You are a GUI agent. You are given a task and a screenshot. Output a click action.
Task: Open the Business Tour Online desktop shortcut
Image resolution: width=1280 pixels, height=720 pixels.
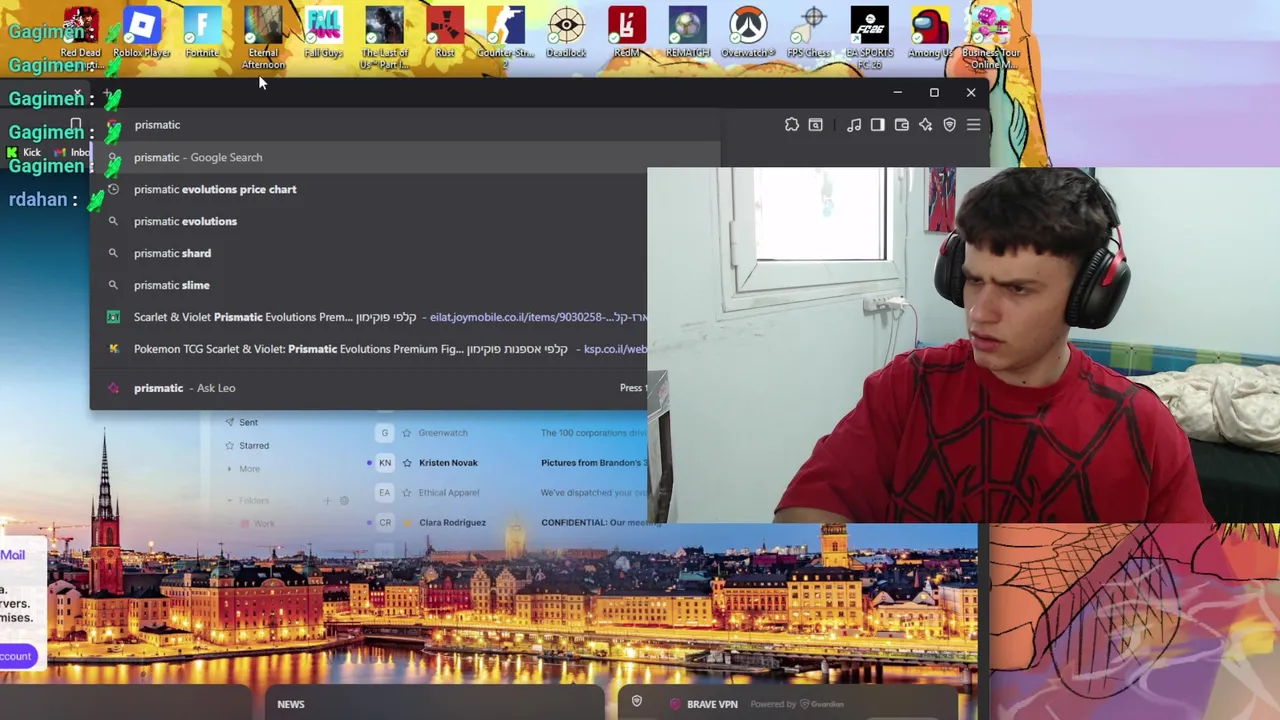[991, 39]
